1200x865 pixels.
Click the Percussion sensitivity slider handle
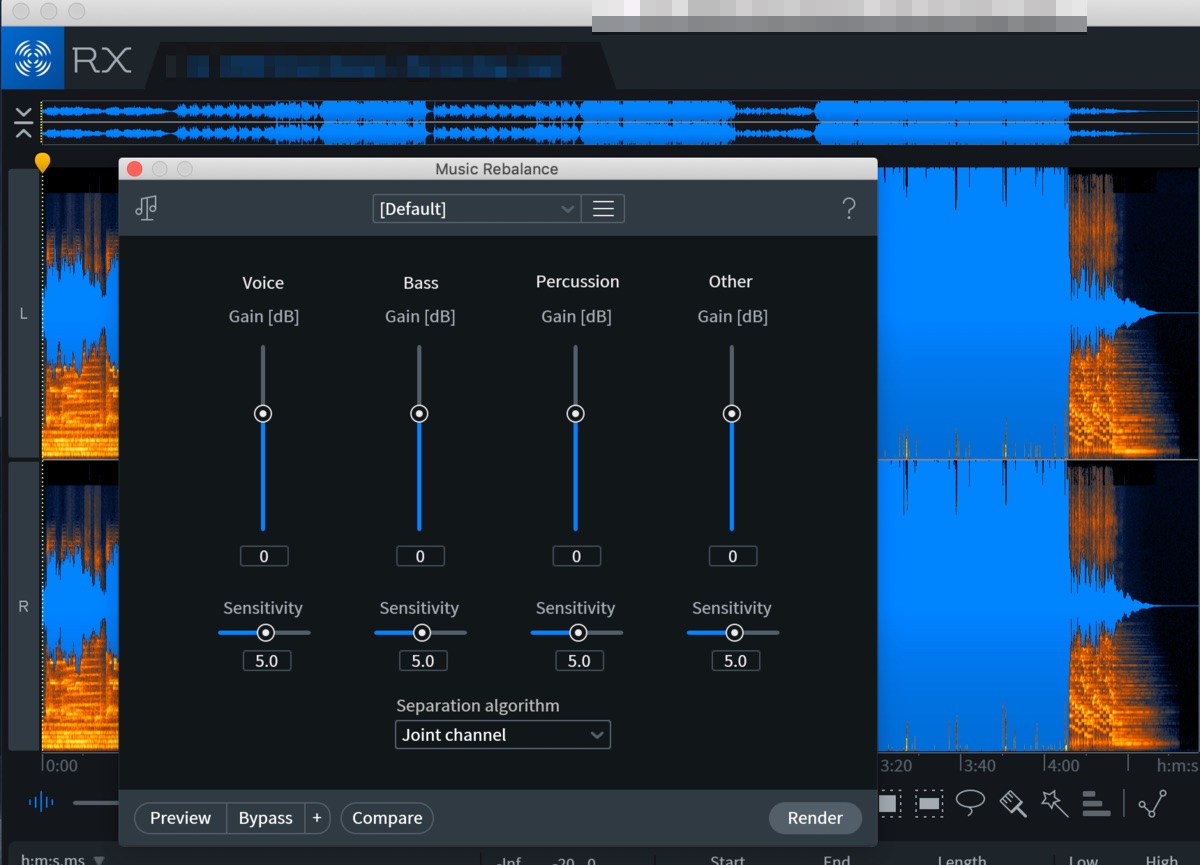[x=578, y=632]
